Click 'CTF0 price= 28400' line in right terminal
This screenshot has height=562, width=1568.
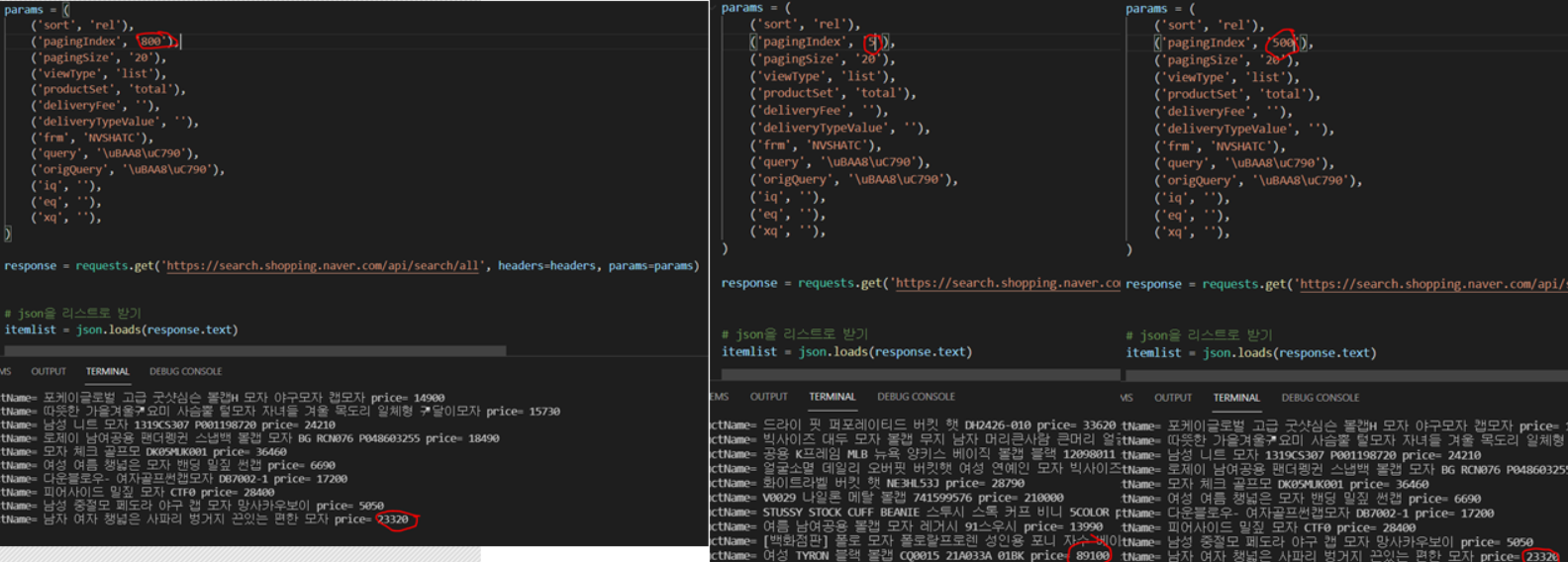click(x=1269, y=528)
